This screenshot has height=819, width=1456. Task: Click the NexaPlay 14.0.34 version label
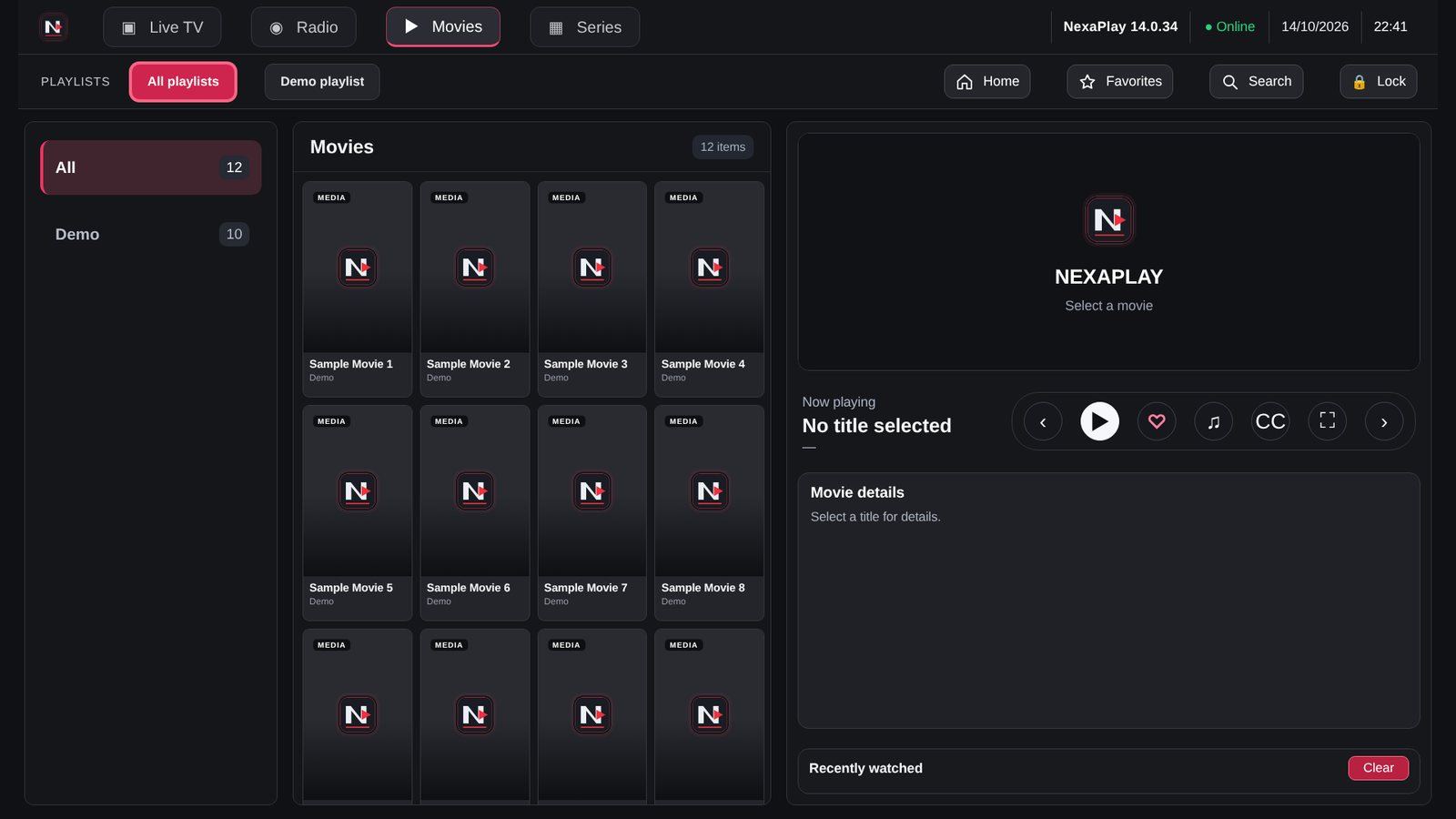point(1120,27)
